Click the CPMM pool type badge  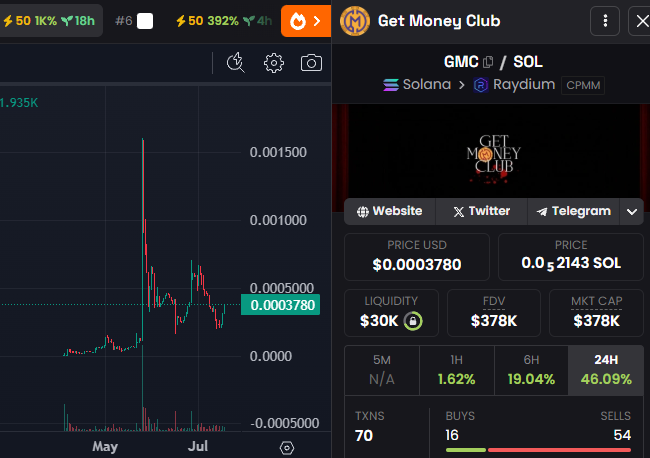tap(583, 85)
